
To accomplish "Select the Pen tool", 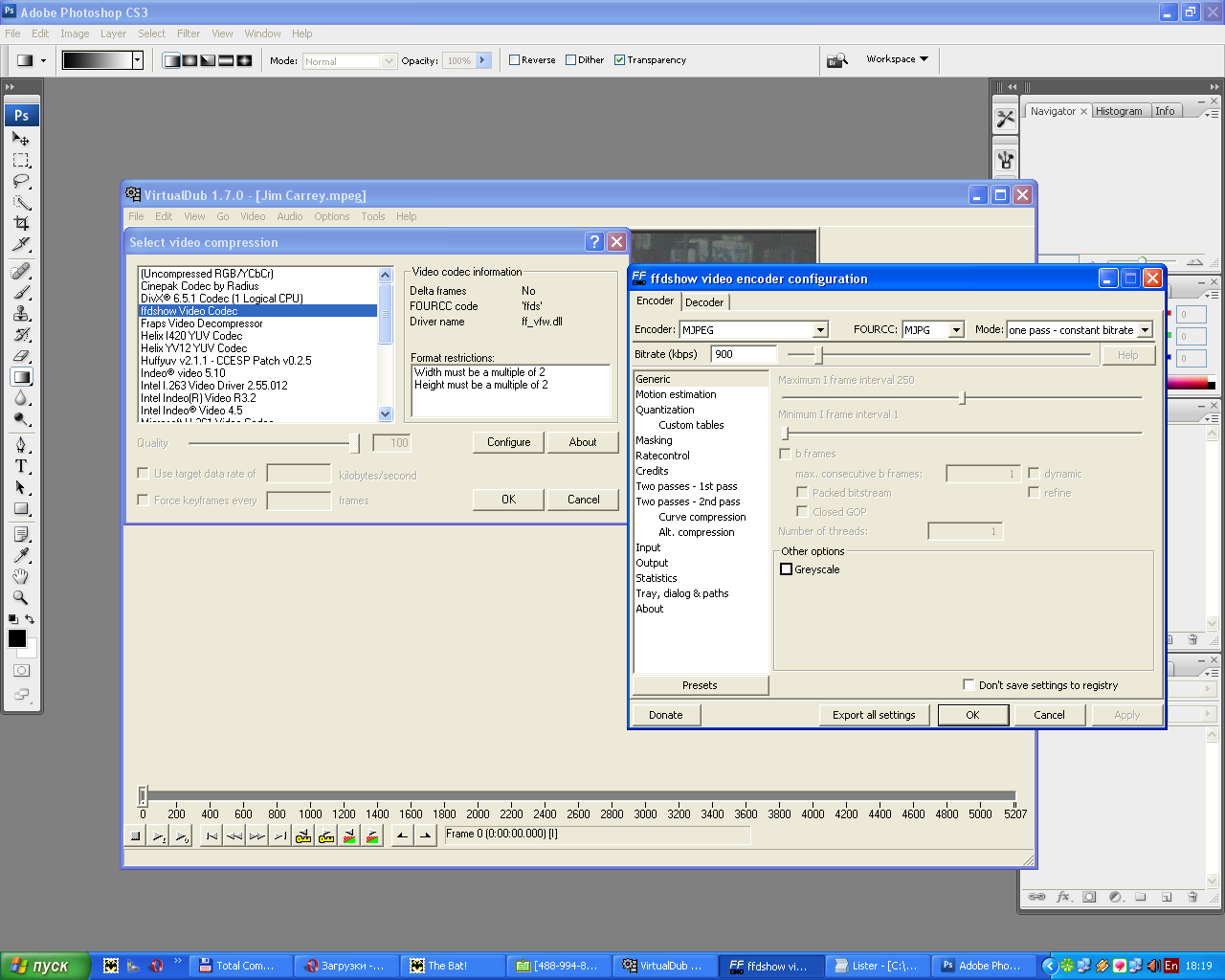I will pyautogui.click(x=21, y=445).
